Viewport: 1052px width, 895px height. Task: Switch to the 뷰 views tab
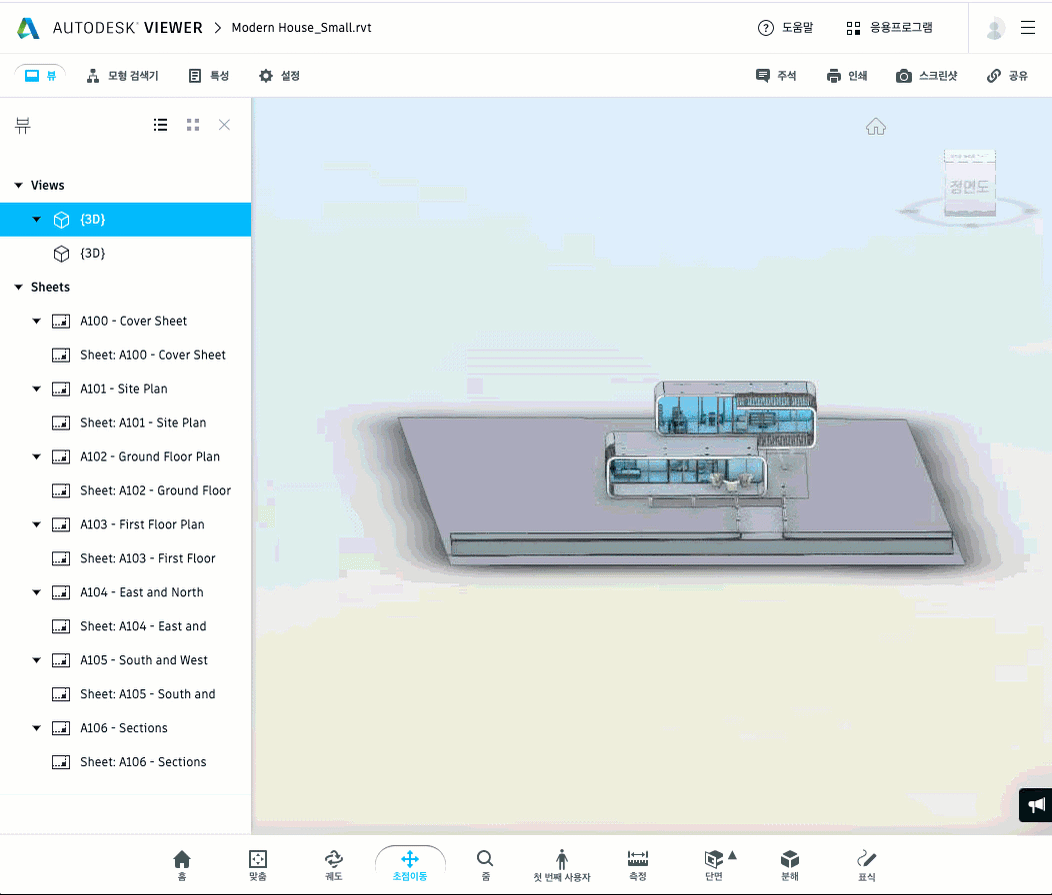(x=40, y=76)
